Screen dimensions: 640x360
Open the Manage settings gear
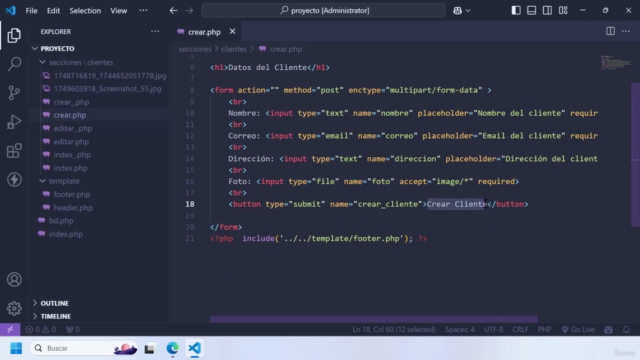click(14, 308)
